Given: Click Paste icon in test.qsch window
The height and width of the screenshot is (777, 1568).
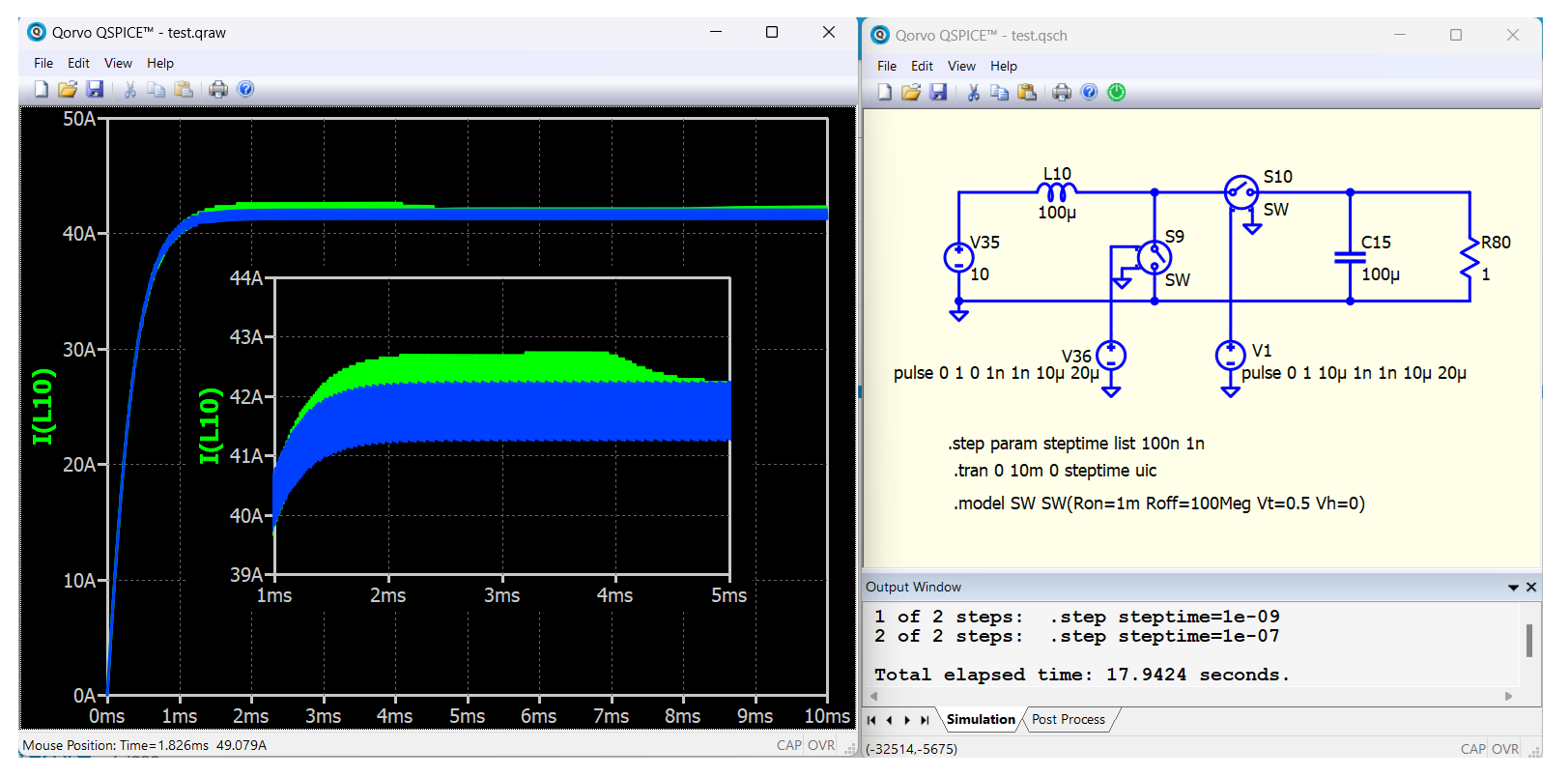Looking at the screenshot, I should coord(1027,92).
